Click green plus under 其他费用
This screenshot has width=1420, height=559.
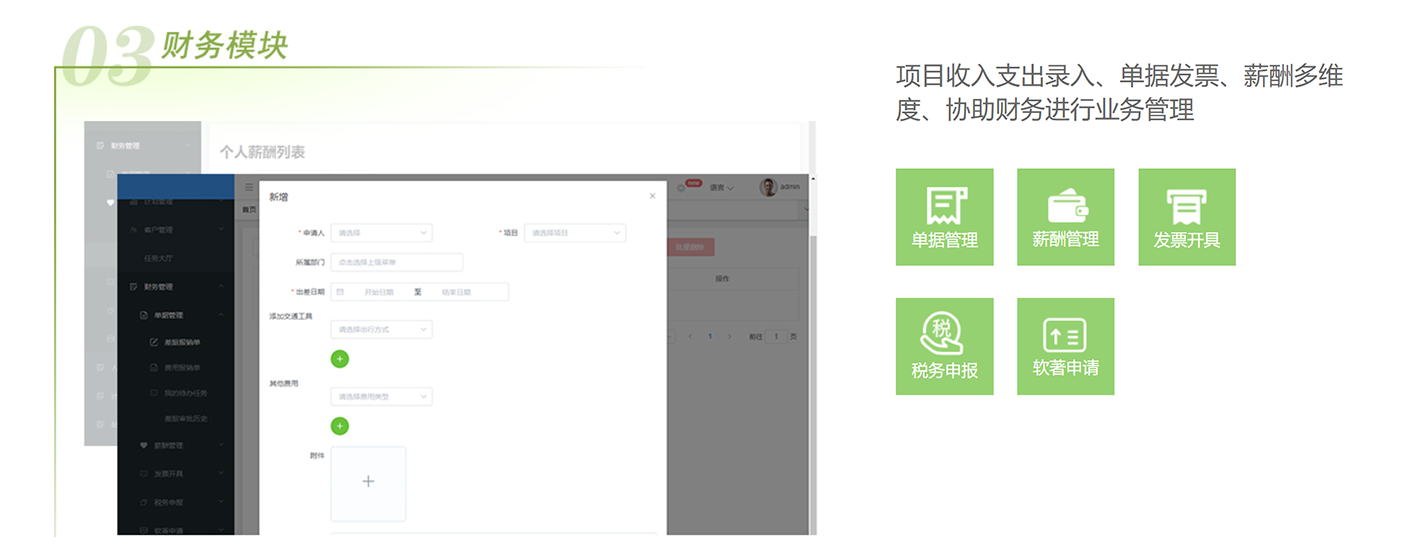[340, 426]
